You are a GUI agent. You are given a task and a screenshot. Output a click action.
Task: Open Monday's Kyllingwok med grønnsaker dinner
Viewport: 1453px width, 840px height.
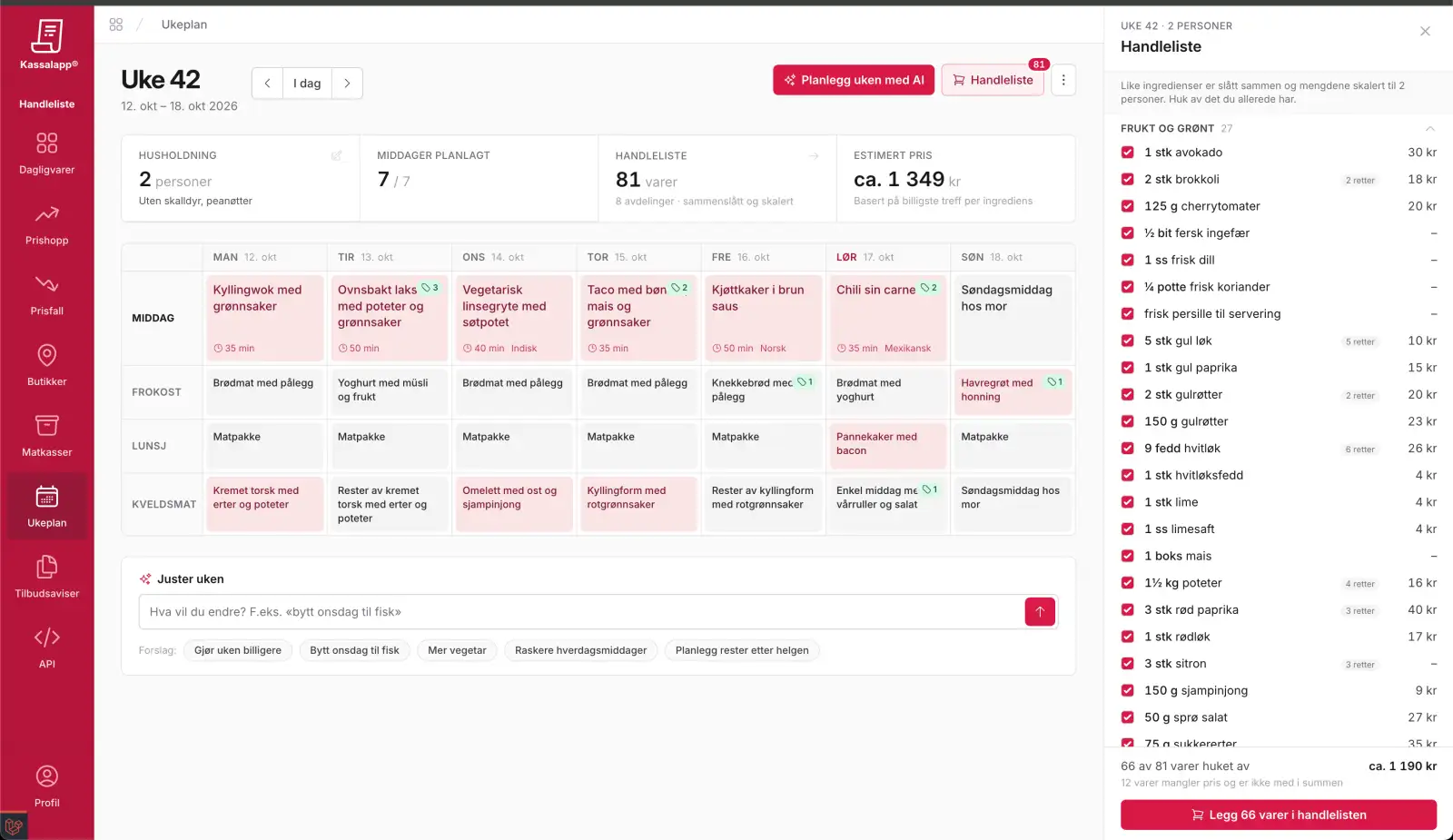265,318
